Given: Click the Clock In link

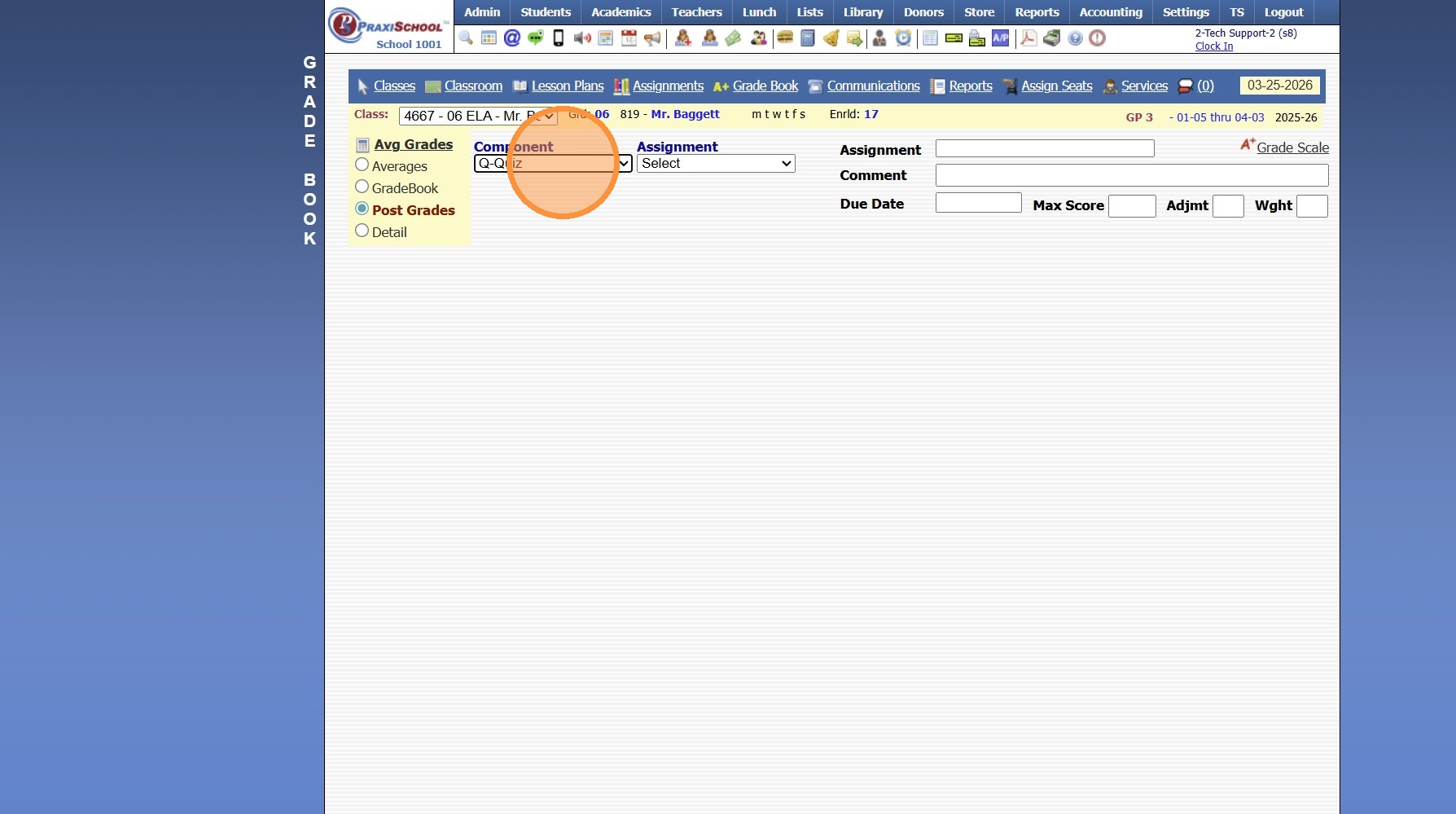Looking at the screenshot, I should (1214, 46).
